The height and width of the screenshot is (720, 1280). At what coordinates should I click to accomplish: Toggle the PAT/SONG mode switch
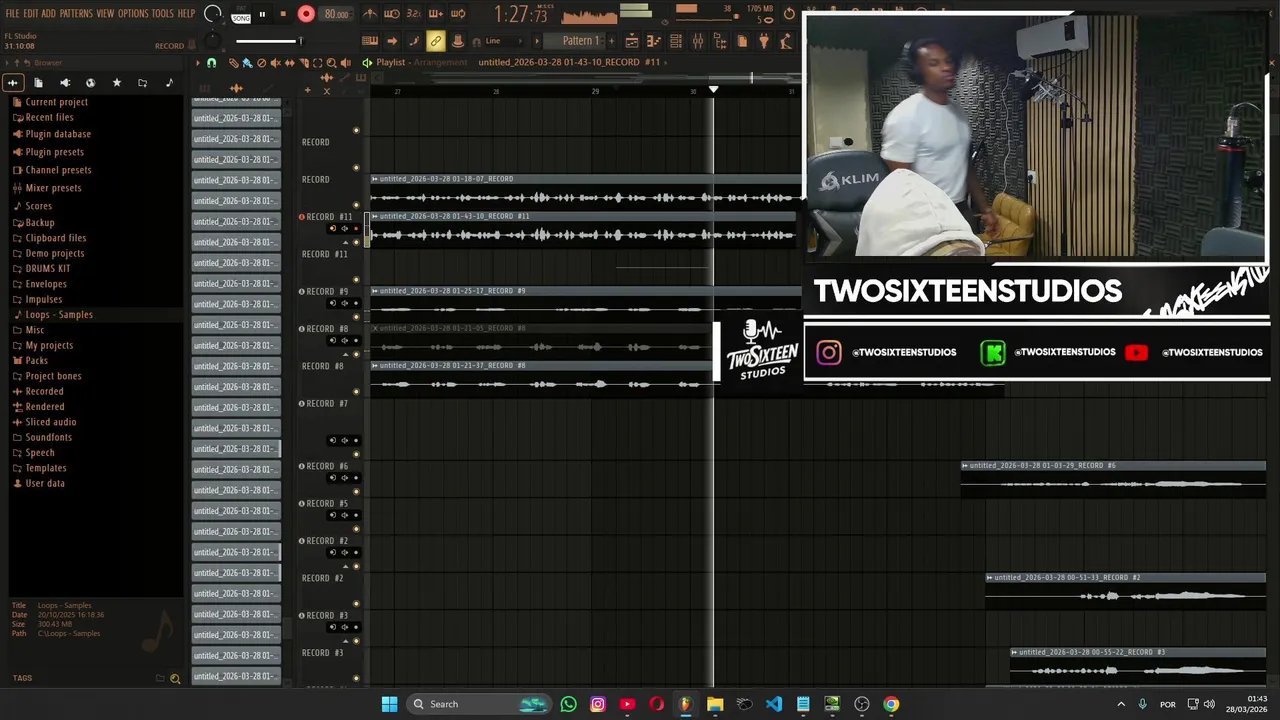pyautogui.click(x=241, y=14)
